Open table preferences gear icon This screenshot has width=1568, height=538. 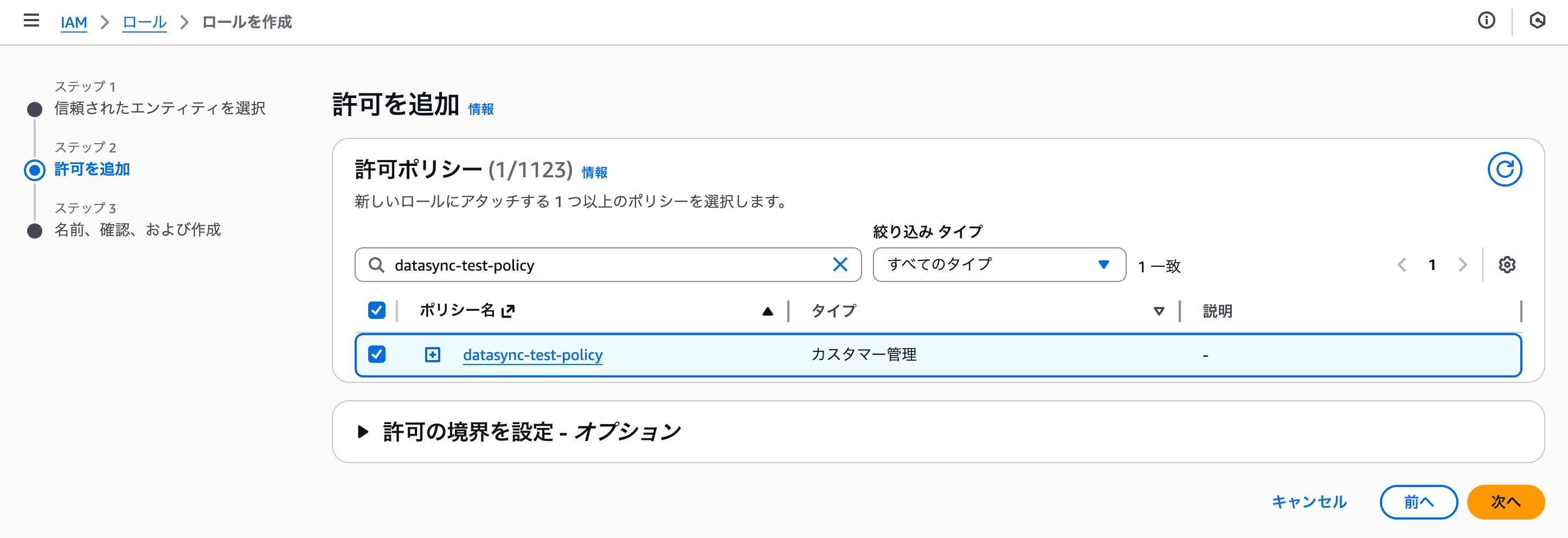pos(1507,265)
